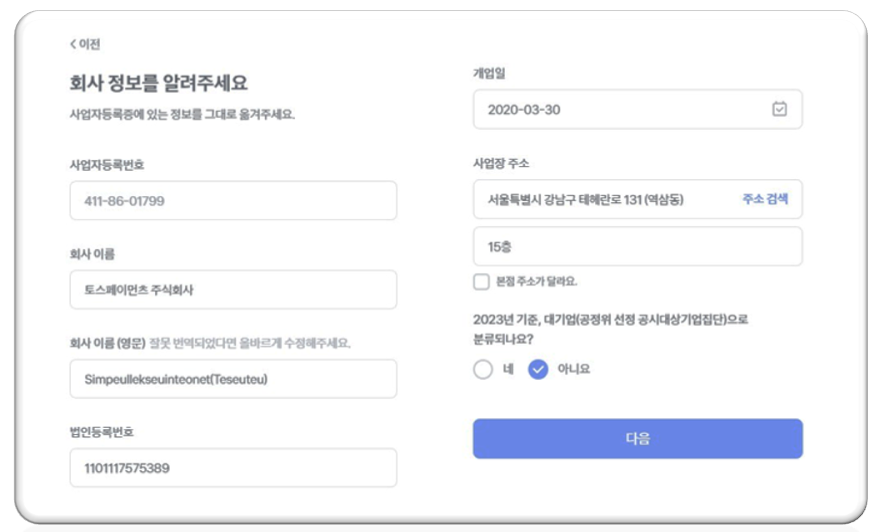Focus the 사업자등록번호 input with 411-86-01799

(233, 201)
